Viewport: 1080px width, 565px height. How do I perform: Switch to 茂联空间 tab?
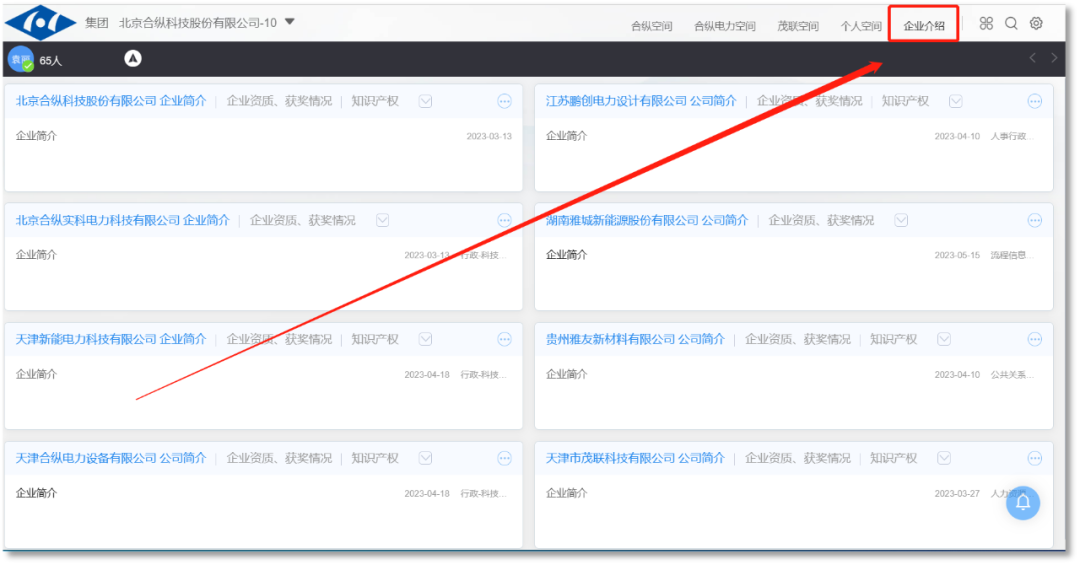click(798, 26)
